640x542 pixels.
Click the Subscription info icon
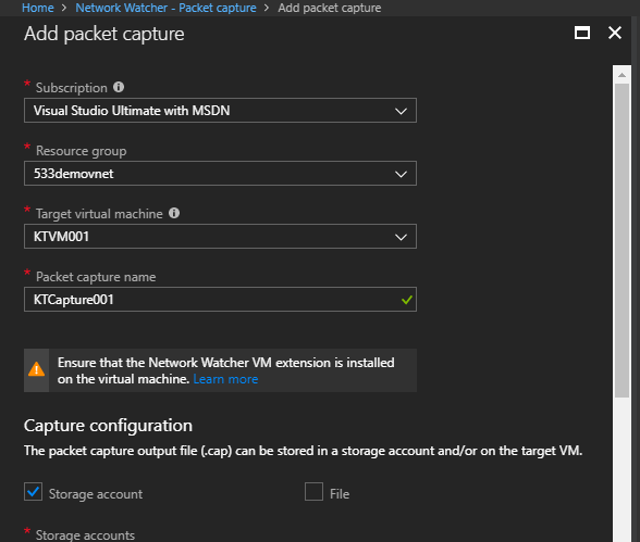(x=119, y=88)
